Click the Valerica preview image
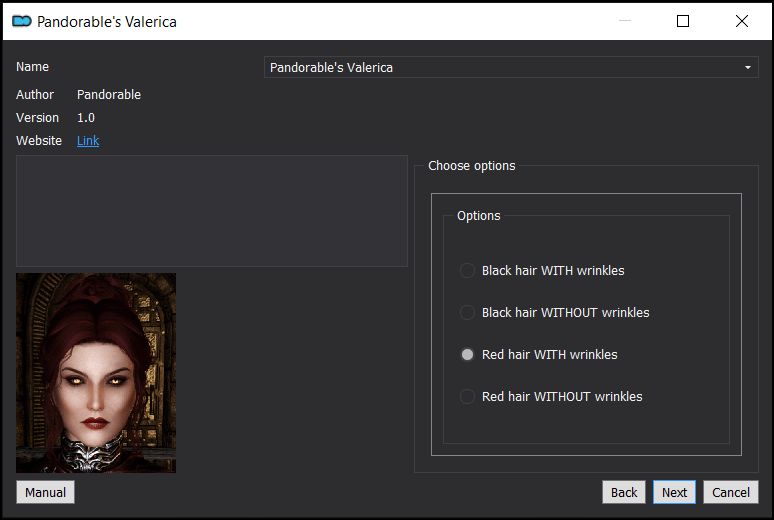Image resolution: width=774 pixels, height=520 pixels. click(x=96, y=373)
